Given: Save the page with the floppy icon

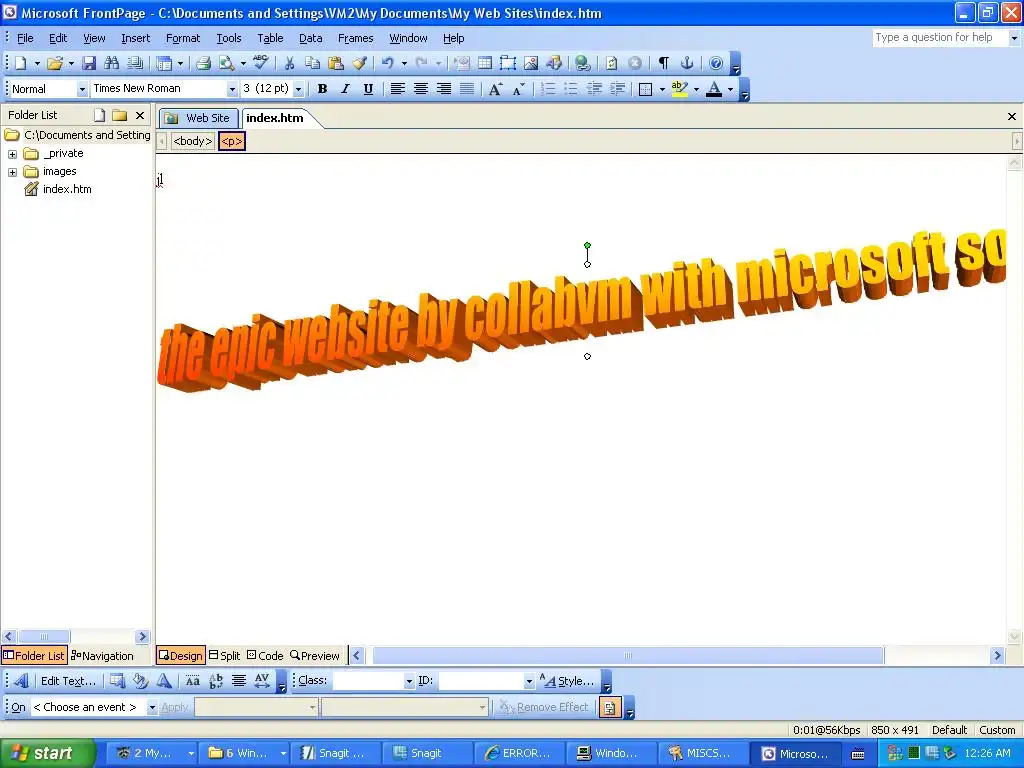Looking at the screenshot, I should [x=89, y=63].
